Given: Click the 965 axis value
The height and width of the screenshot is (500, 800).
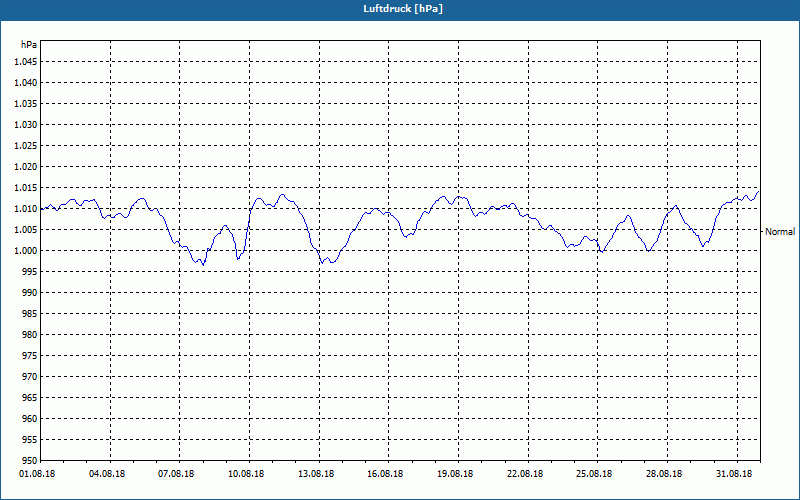Looking at the screenshot, I should click(30, 397).
